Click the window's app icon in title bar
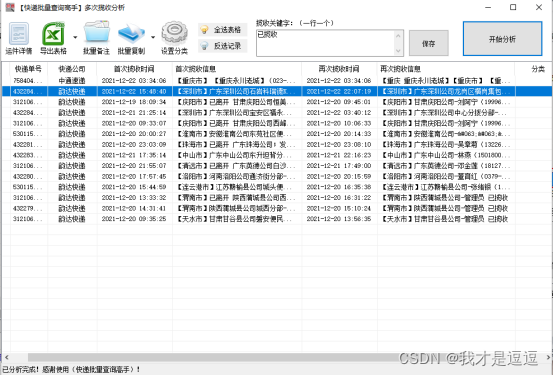The image size is (554, 376). [10, 7]
